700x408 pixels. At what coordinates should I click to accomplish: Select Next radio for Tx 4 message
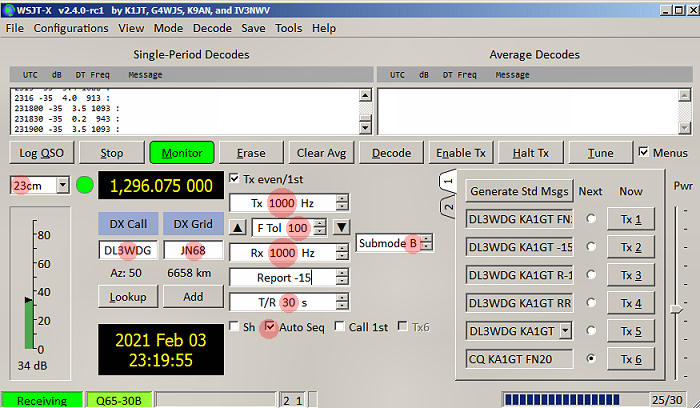591,302
